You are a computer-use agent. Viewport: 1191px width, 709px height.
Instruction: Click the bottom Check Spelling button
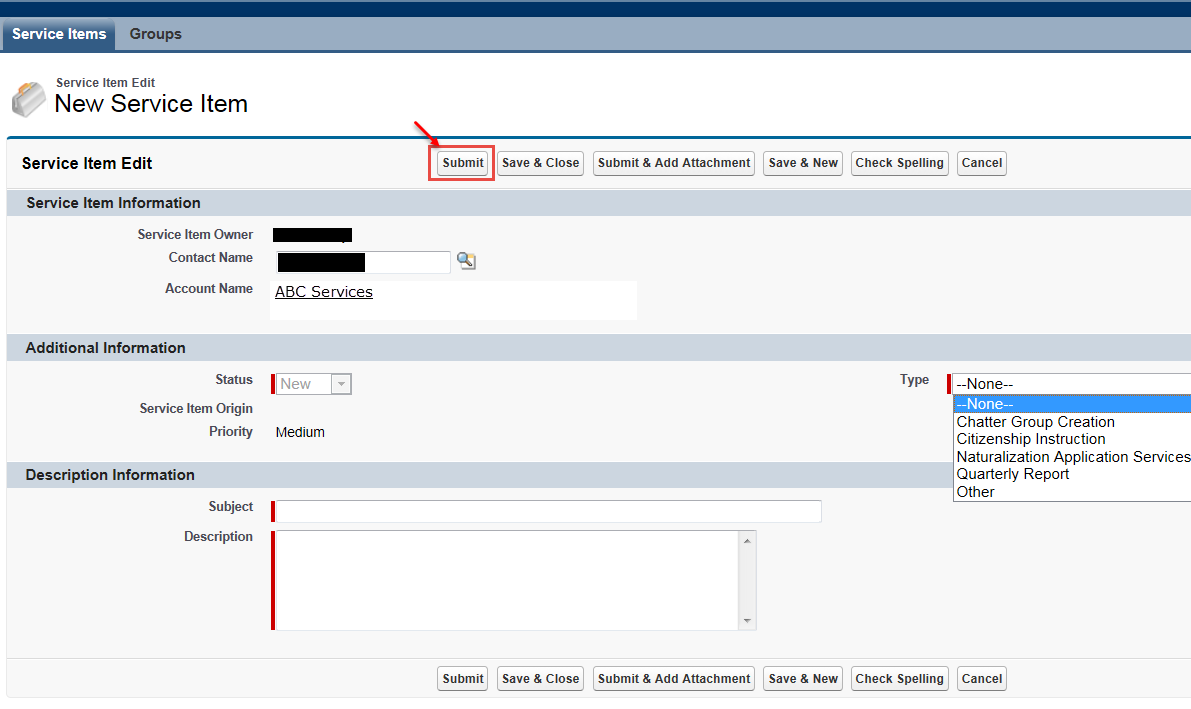pyautogui.click(x=899, y=679)
